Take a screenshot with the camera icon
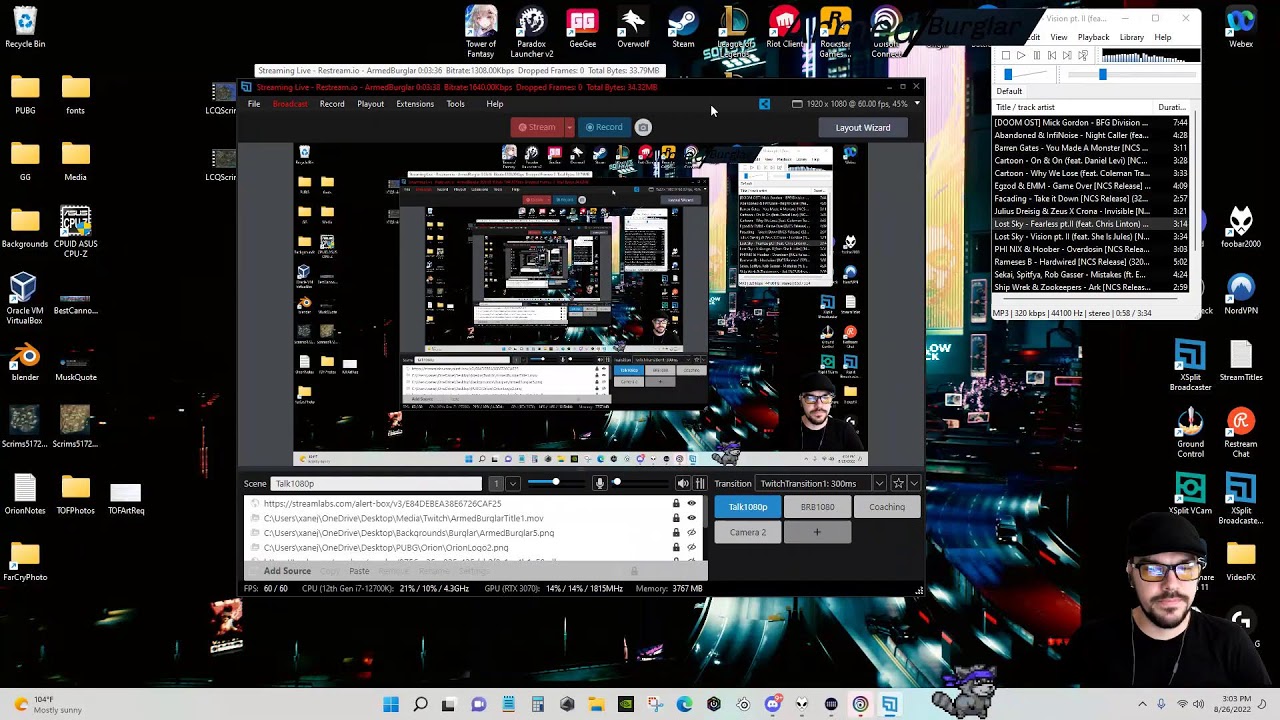This screenshot has width=1280, height=720. click(643, 127)
